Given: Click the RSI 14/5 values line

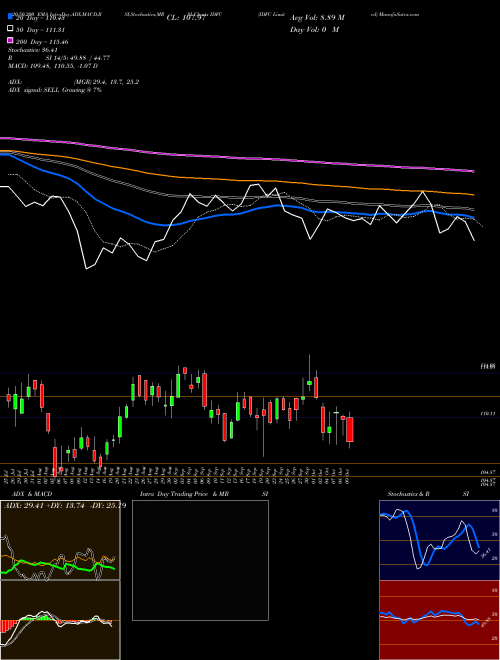Looking at the screenshot, I should [x=59, y=58].
